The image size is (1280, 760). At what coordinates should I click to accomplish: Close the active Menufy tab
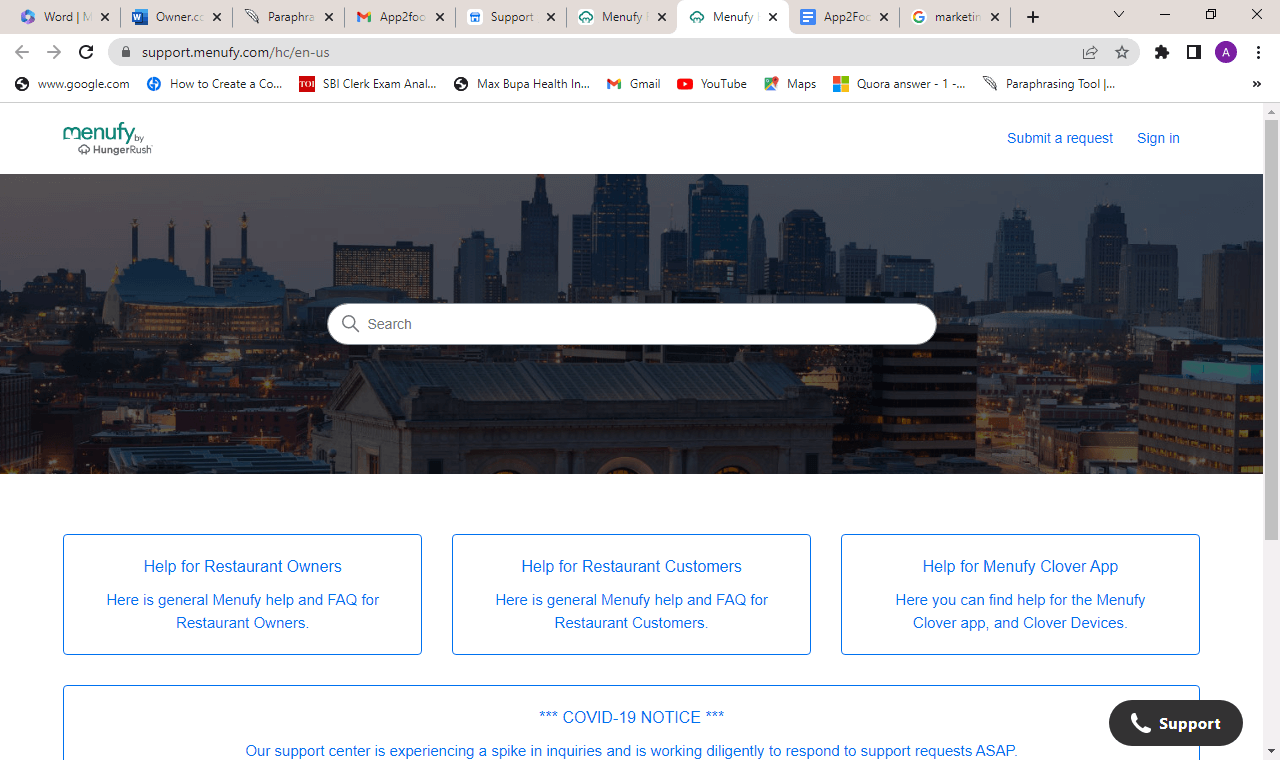click(773, 17)
